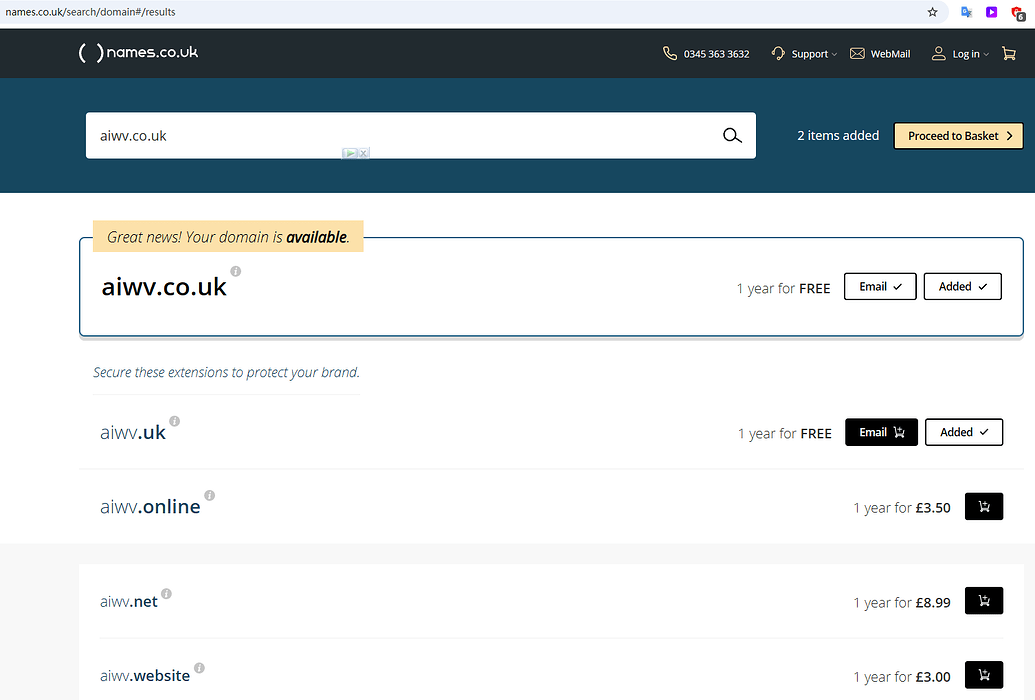
Task: Click the domain search input field
Action: [x=400, y=136]
